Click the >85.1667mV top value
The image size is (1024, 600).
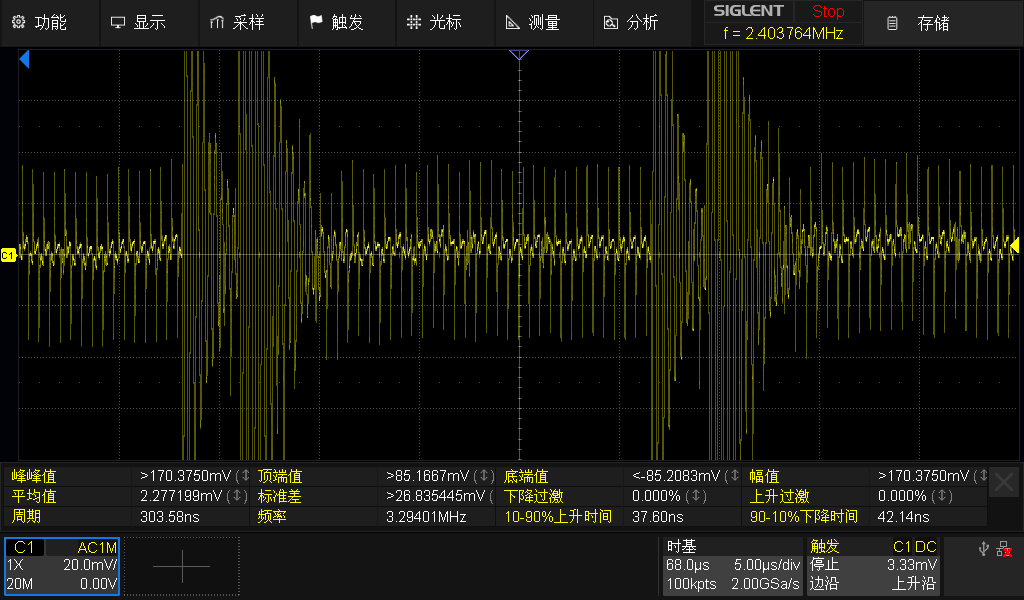tap(427, 476)
